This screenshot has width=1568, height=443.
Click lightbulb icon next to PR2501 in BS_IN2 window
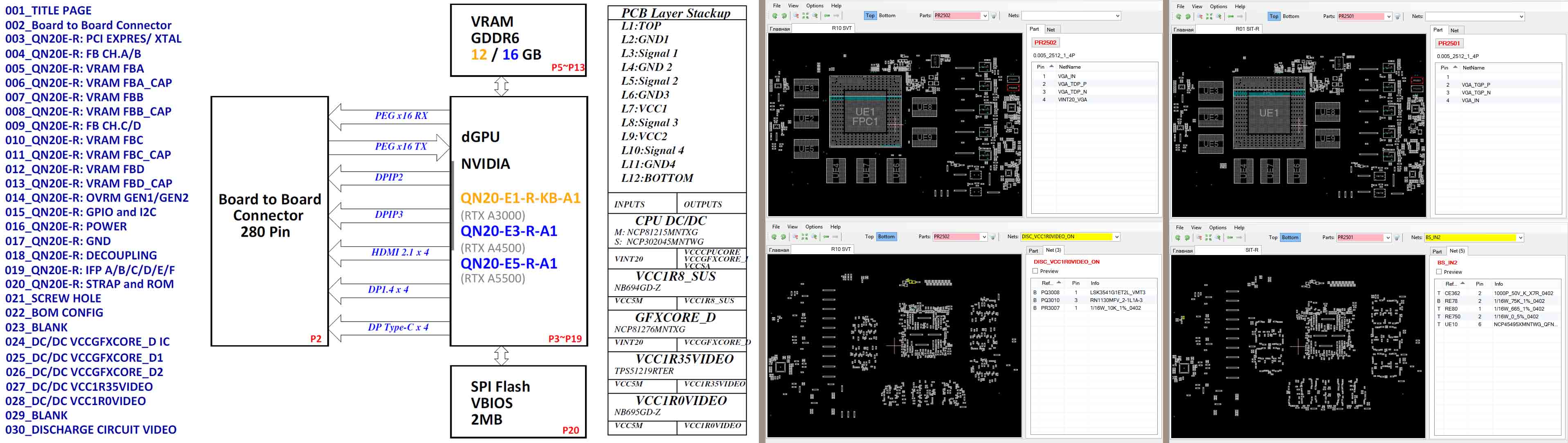[1397, 237]
